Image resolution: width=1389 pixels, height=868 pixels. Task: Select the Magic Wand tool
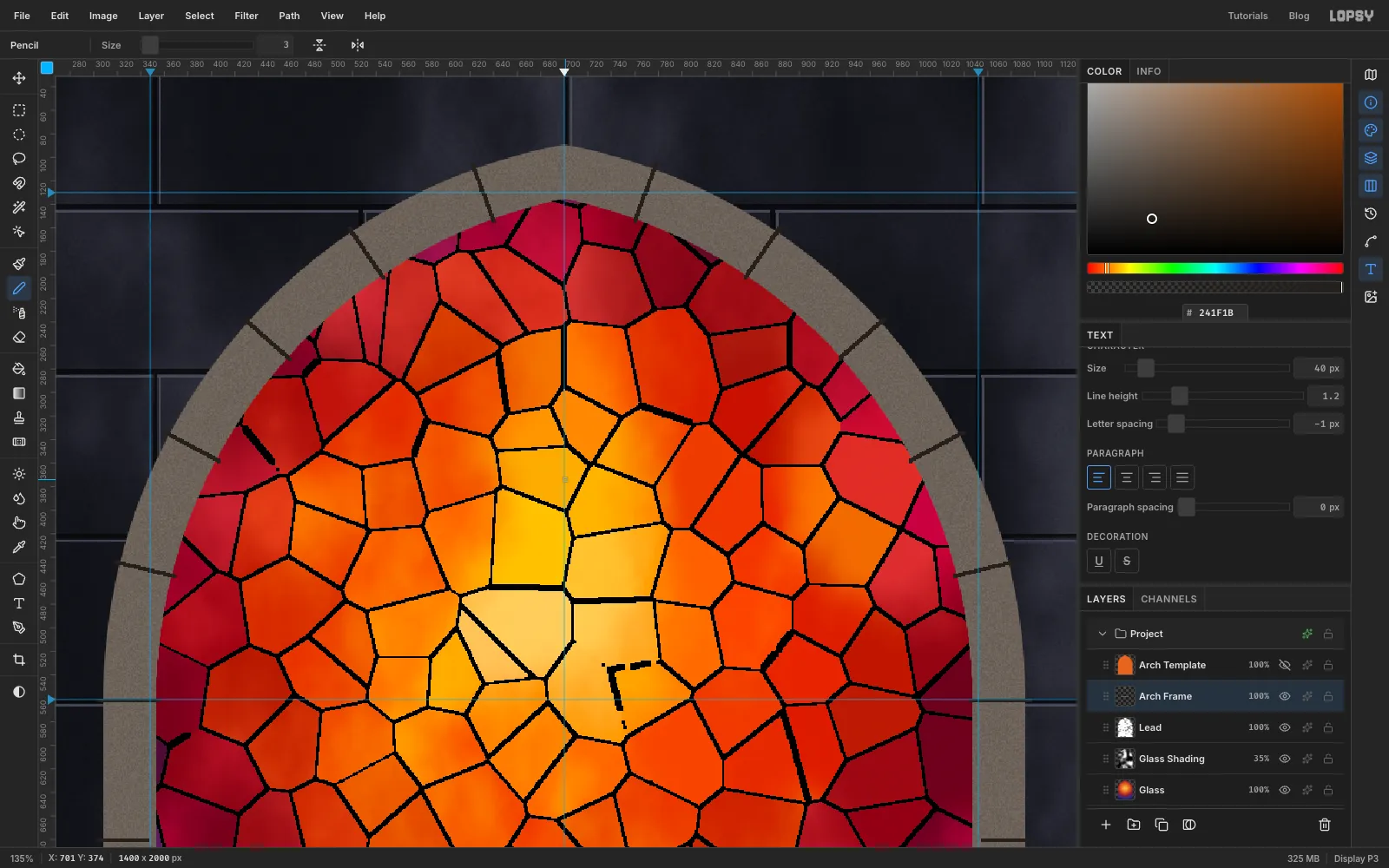point(19,207)
